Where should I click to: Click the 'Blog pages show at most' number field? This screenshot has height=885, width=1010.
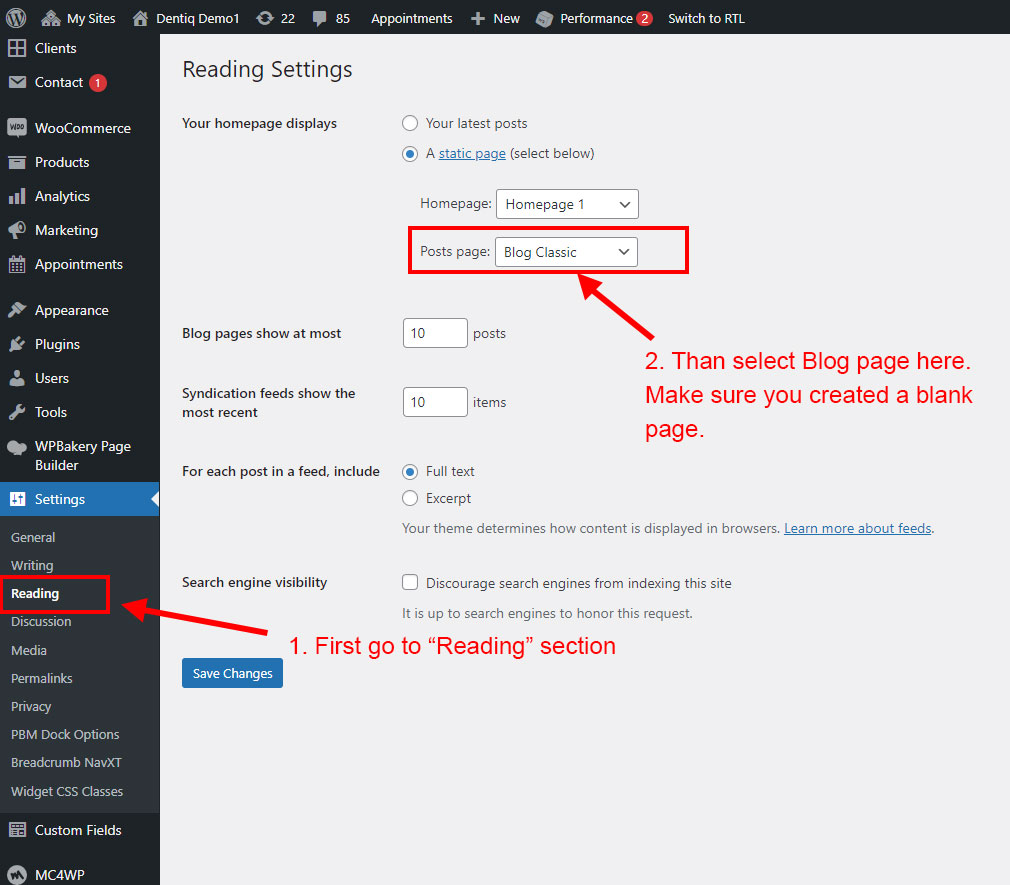tap(435, 333)
